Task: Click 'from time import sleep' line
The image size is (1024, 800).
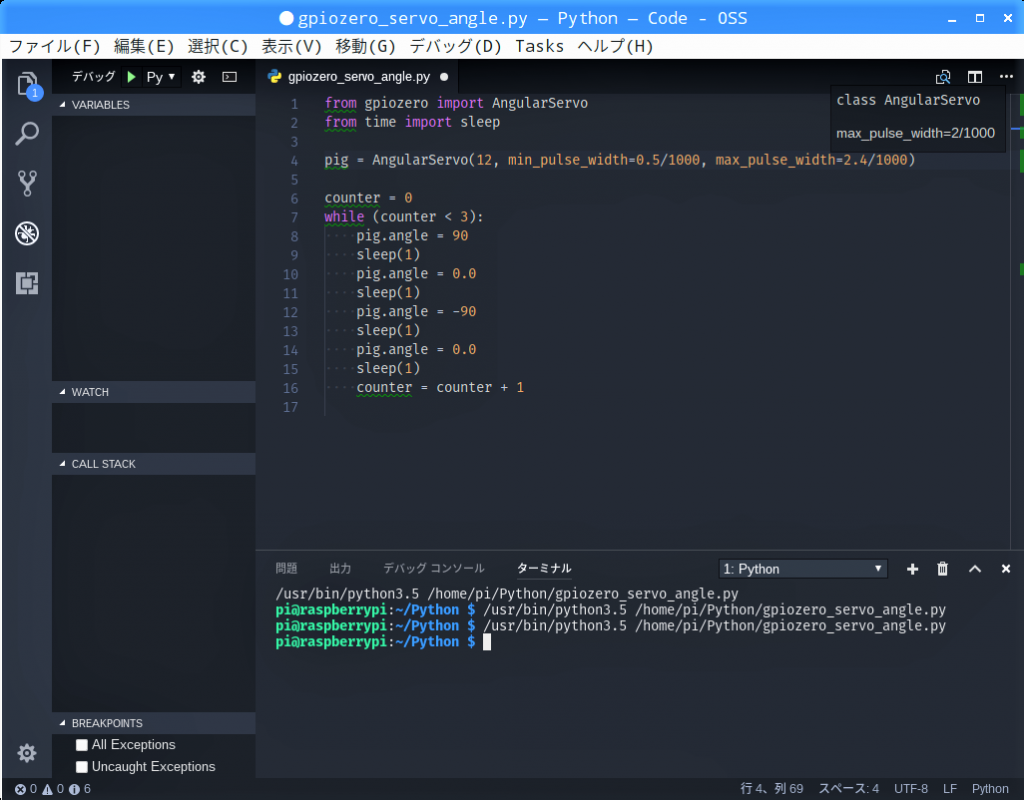Action: [412, 122]
